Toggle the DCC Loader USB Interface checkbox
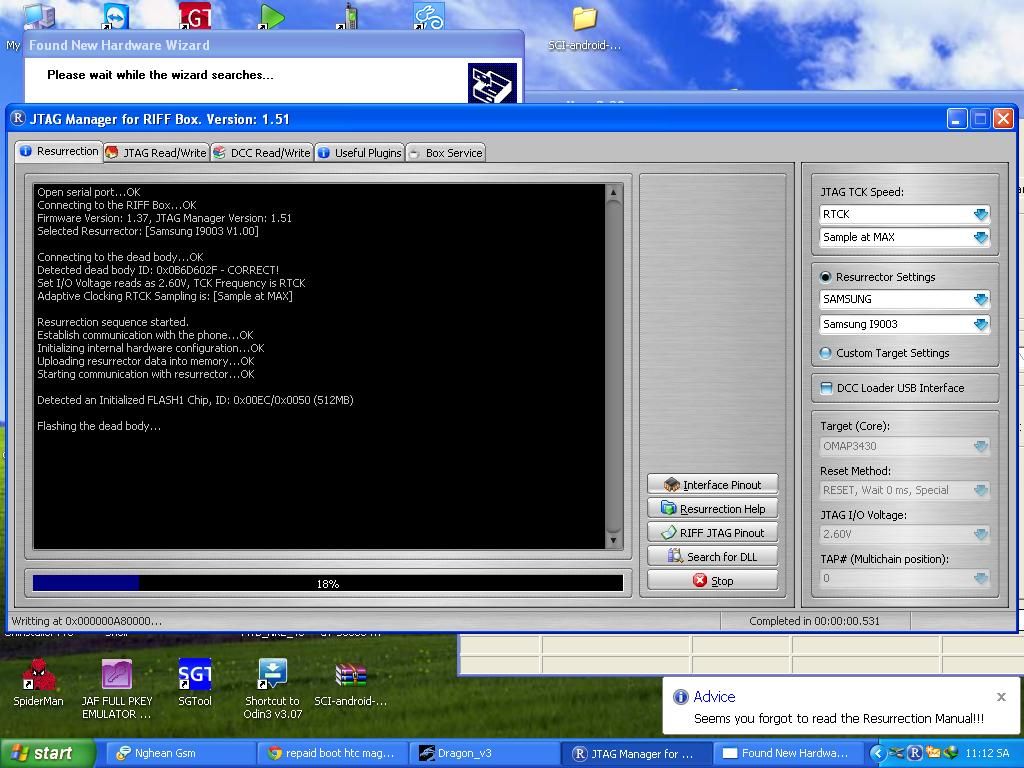Viewport: 1024px width, 768px height. (826, 388)
